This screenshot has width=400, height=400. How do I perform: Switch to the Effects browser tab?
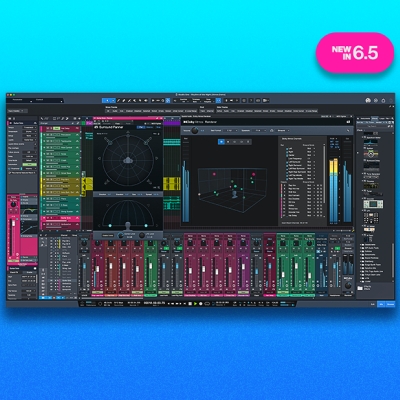375,118
